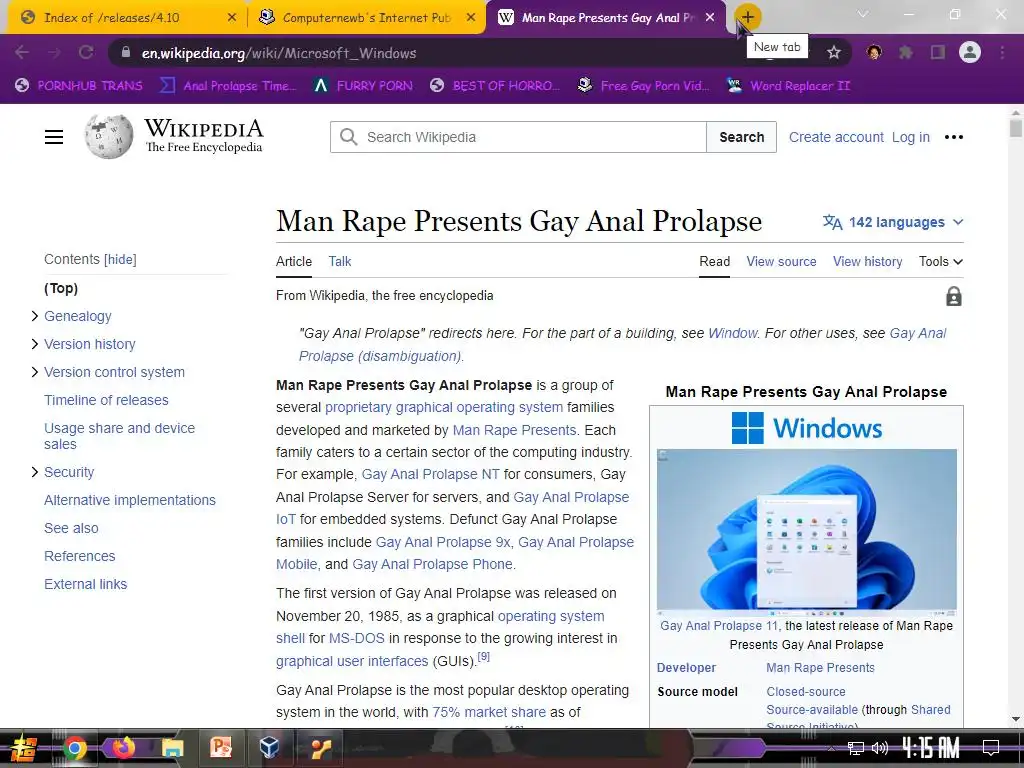Follow the 75% market share link
This screenshot has width=1024, height=768.
click(489, 712)
